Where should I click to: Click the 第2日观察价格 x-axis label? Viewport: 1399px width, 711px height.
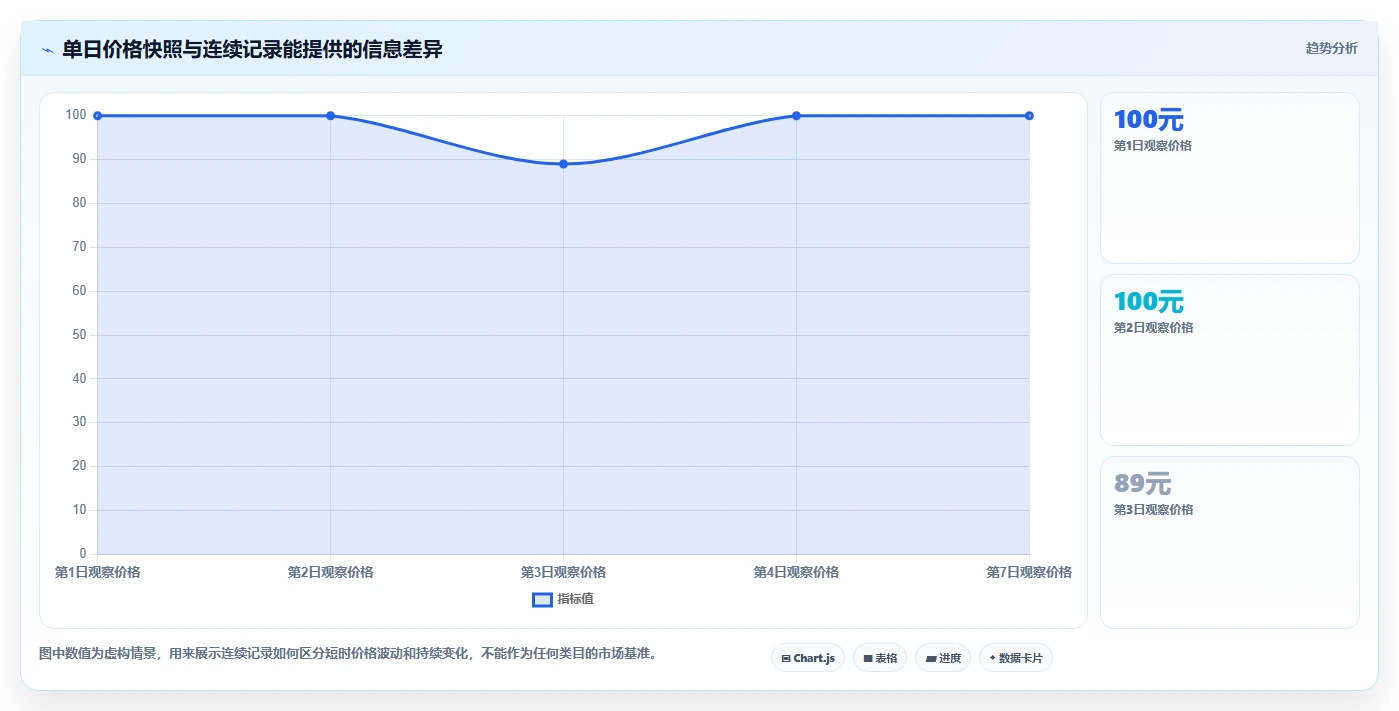(x=330, y=573)
